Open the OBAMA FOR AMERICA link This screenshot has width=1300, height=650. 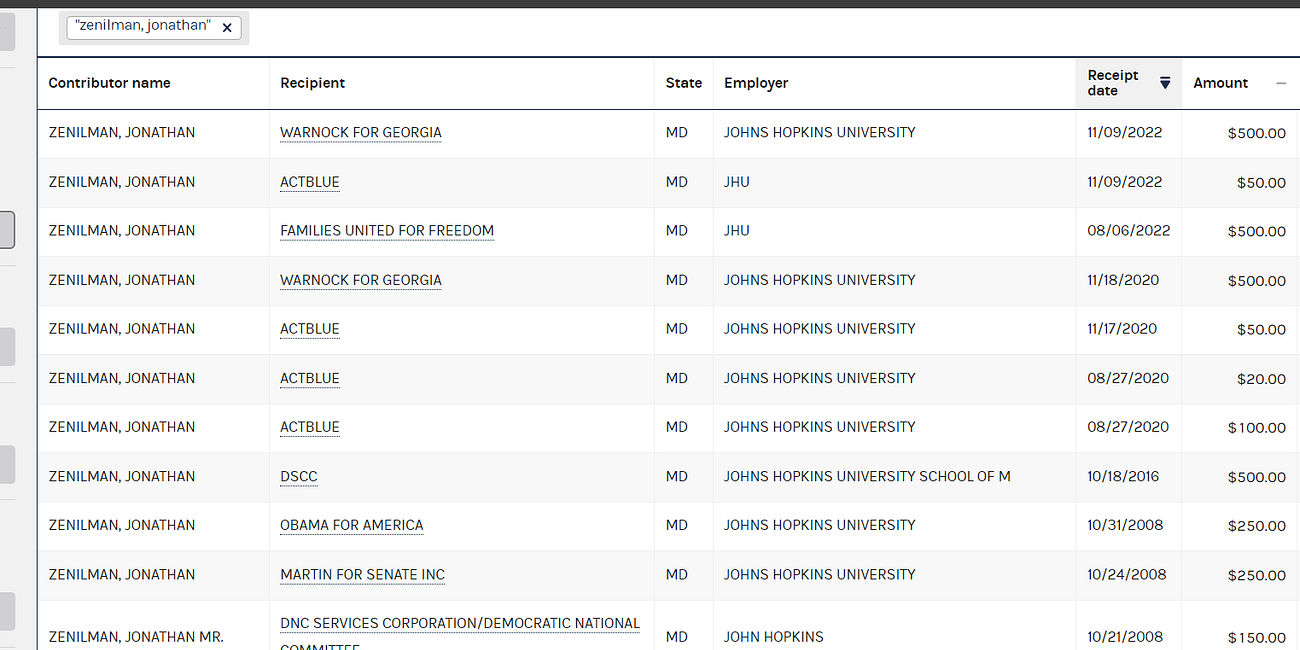[x=352, y=525]
